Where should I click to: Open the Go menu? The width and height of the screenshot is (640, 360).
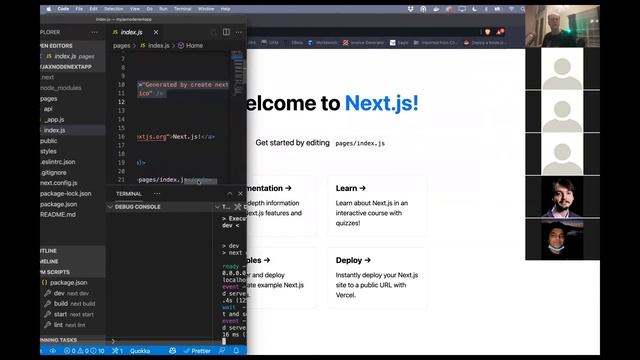click(x=150, y=9)
